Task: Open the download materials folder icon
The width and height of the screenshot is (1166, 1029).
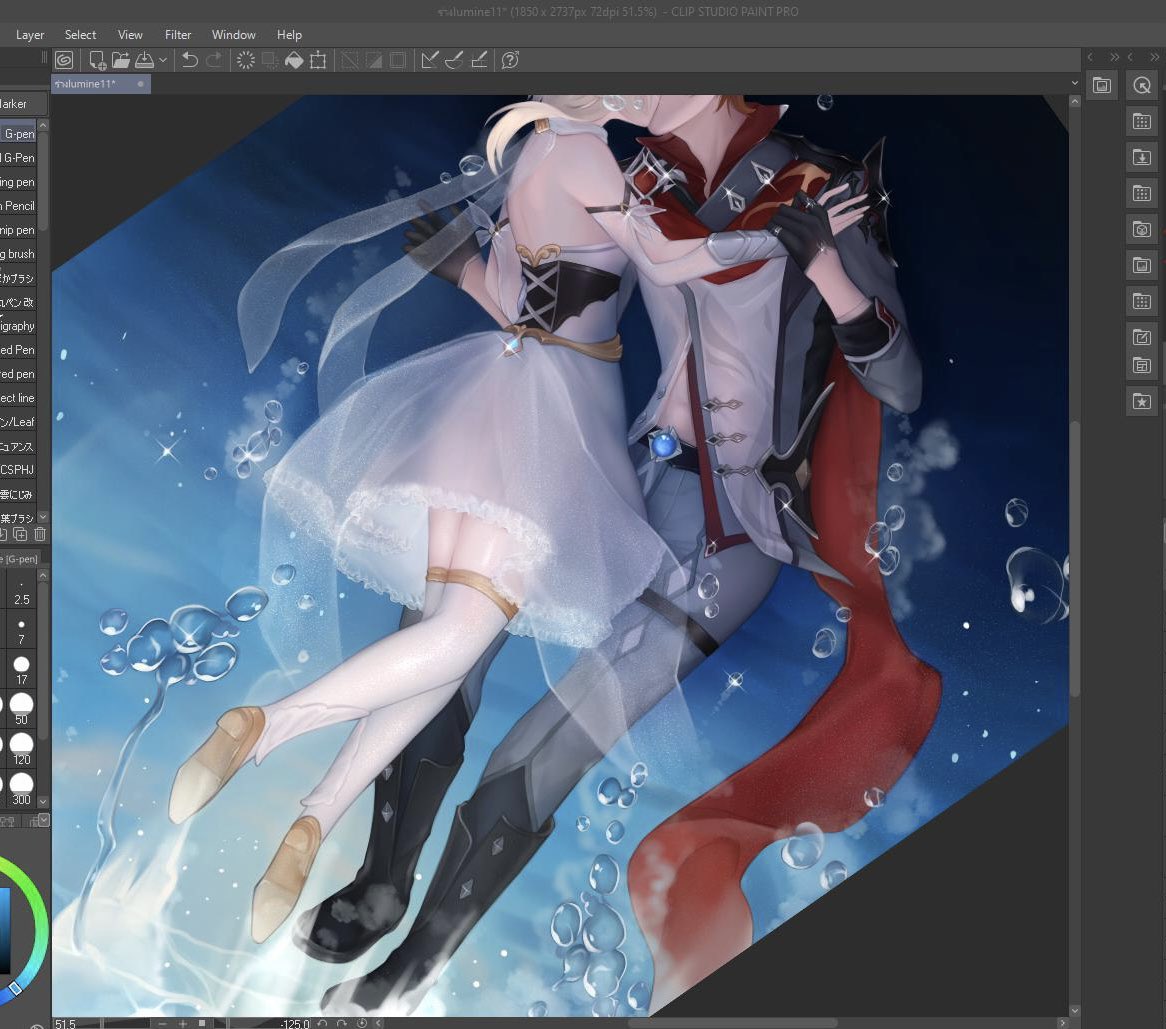Action: click(x=1141, y=158)
